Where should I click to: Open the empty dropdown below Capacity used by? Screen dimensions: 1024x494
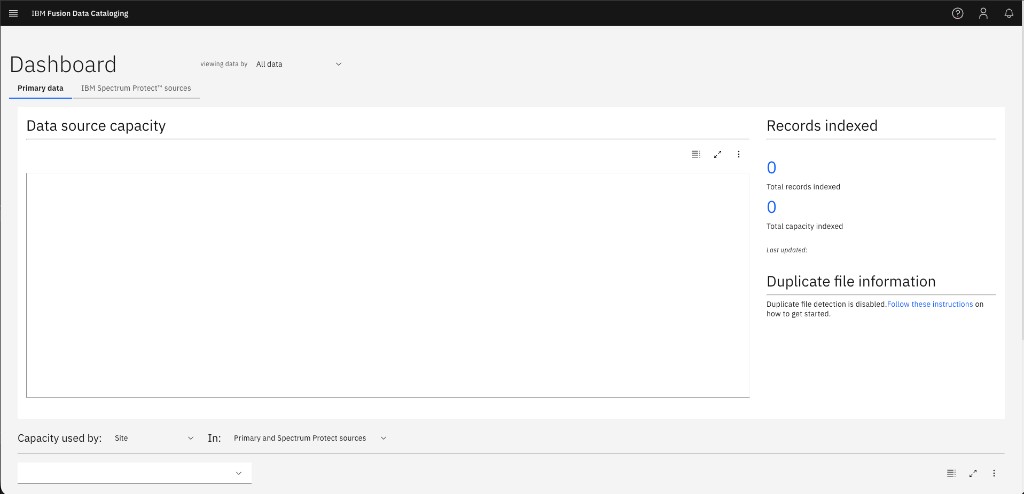click(135, 473)
